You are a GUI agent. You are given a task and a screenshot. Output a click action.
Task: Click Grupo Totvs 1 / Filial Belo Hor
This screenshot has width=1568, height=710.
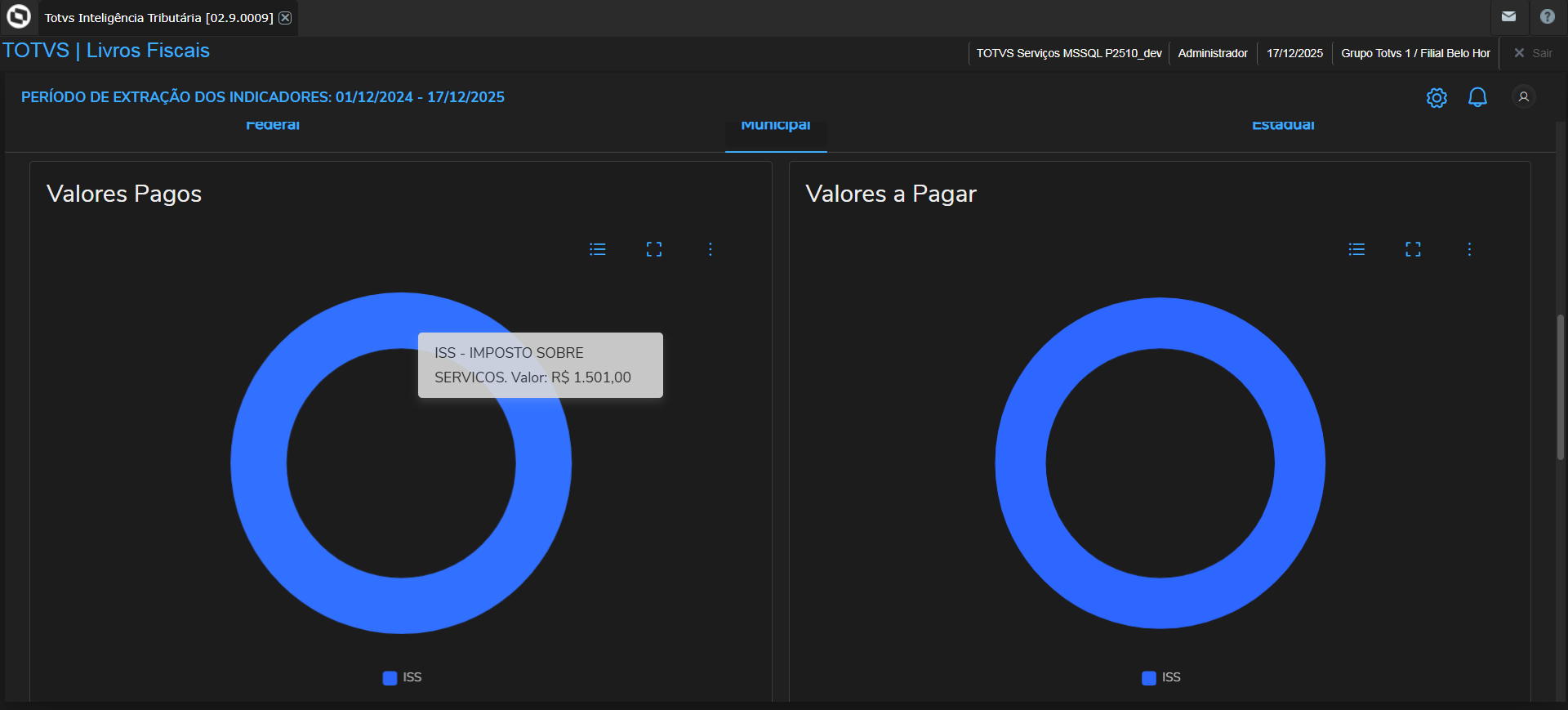click(x=1415, y=53)
